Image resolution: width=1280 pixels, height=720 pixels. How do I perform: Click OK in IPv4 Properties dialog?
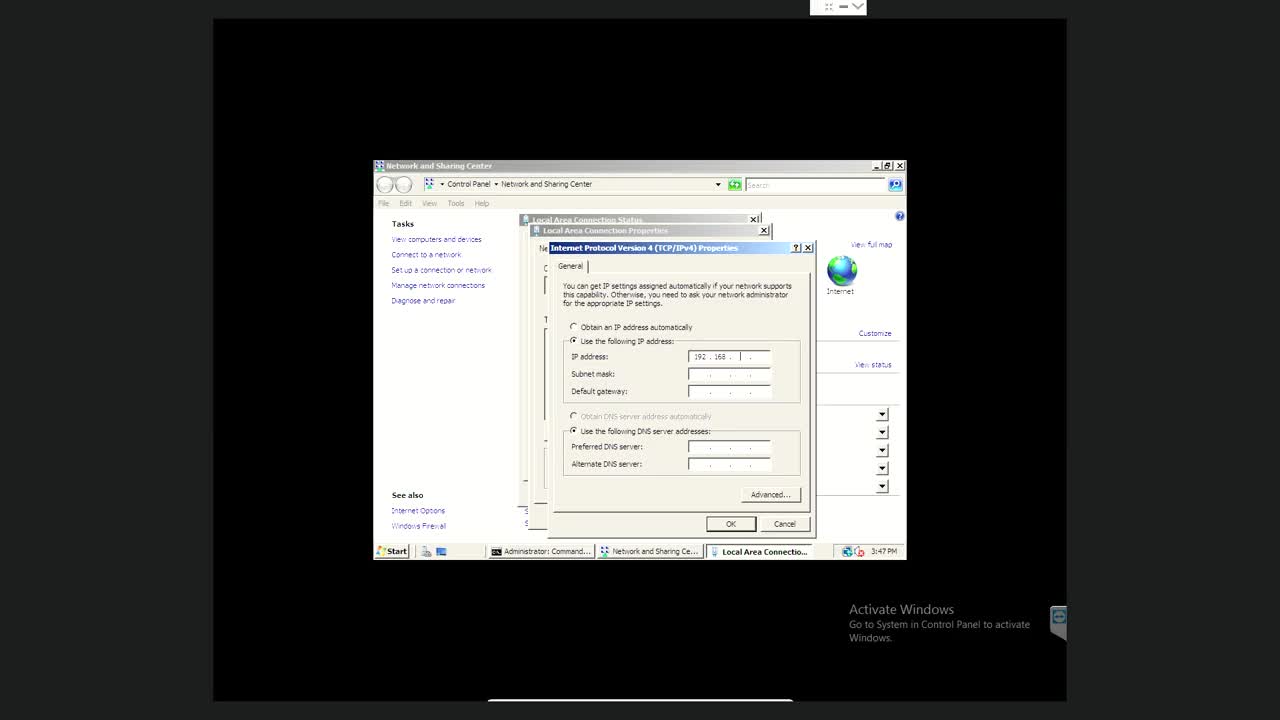[731, 524]
